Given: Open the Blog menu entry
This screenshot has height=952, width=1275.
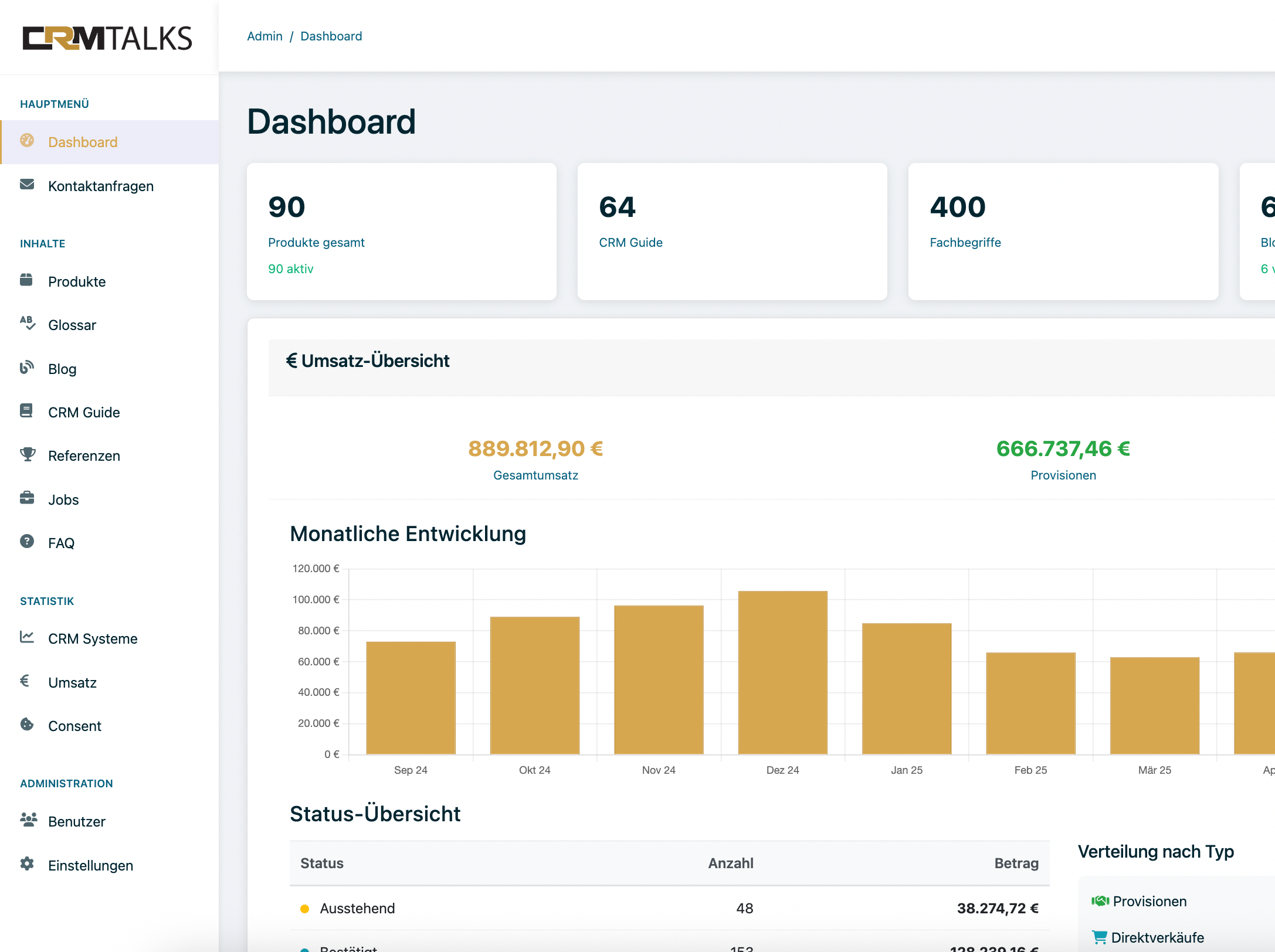Looking at the screenshot, I should tap(110, 369).
